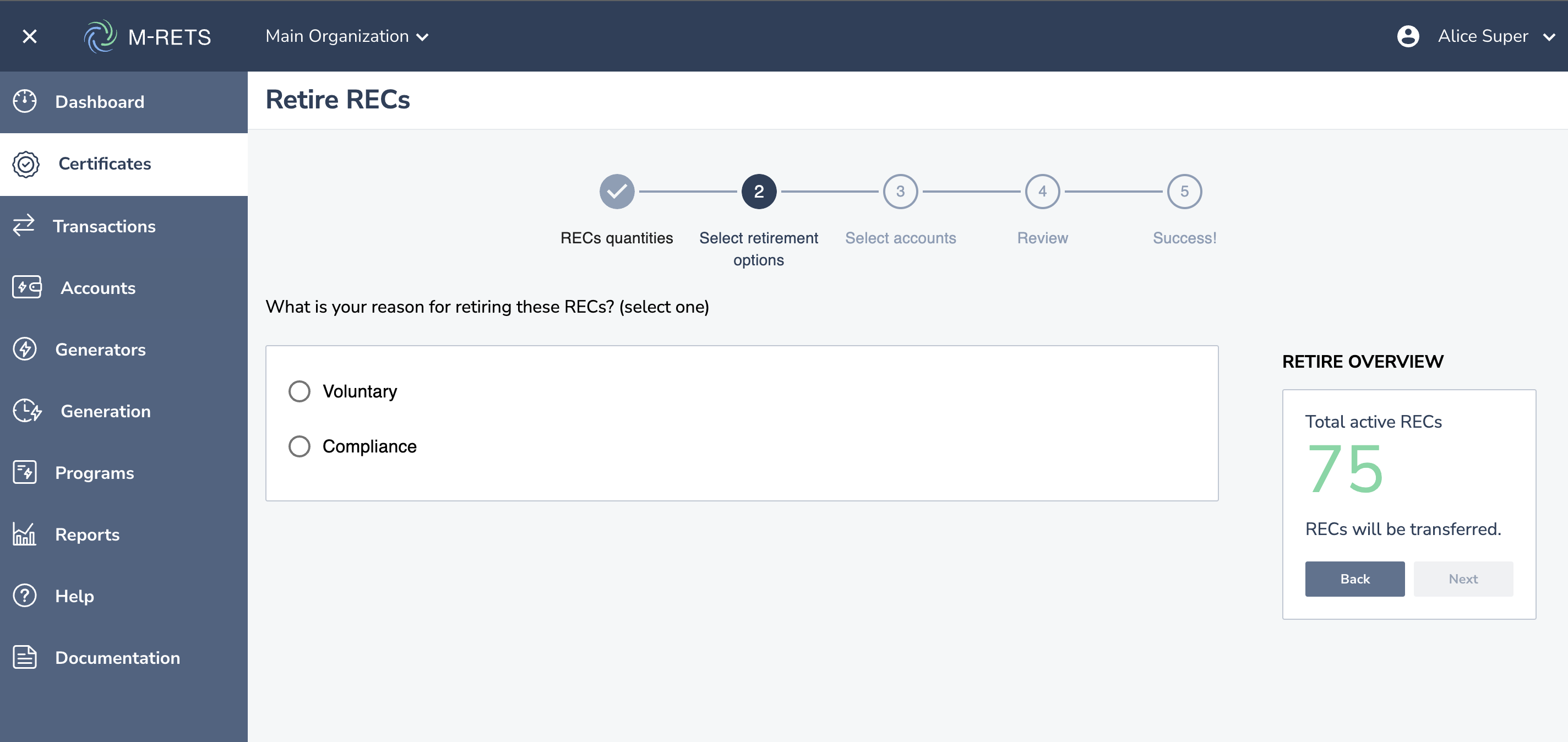Go to the Transactions menu item
Image resolution: width=1568 pixels, height=742 pixels.
point(104,226)
